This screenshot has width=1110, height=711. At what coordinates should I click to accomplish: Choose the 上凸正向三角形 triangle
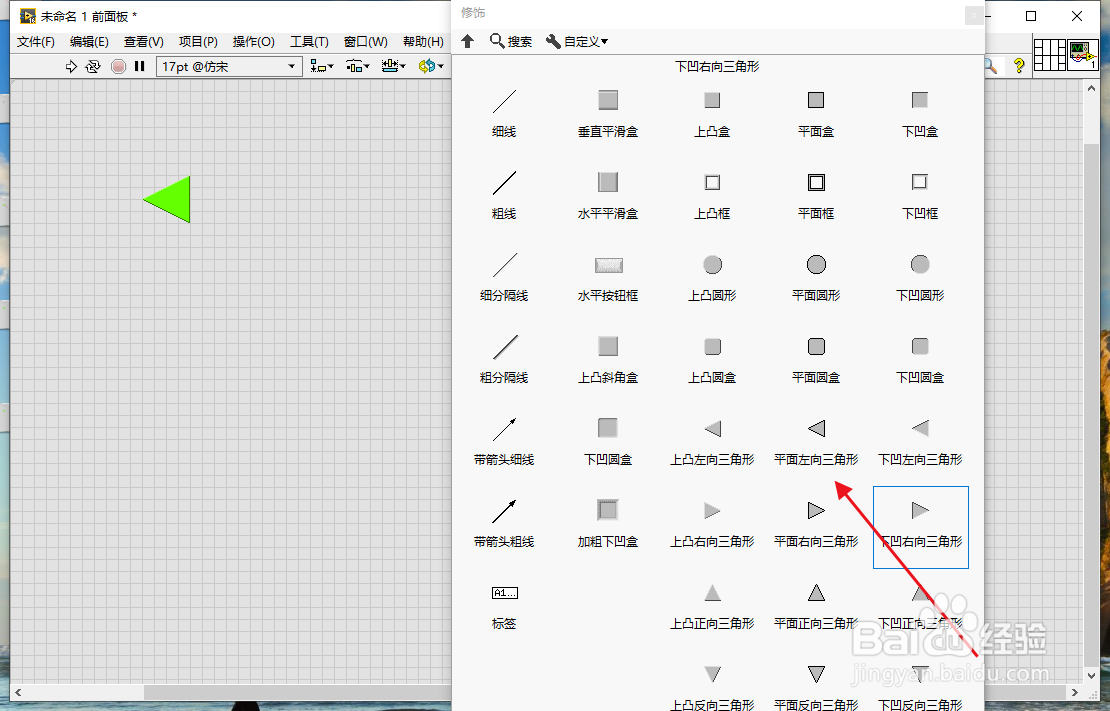click(712, 605)
